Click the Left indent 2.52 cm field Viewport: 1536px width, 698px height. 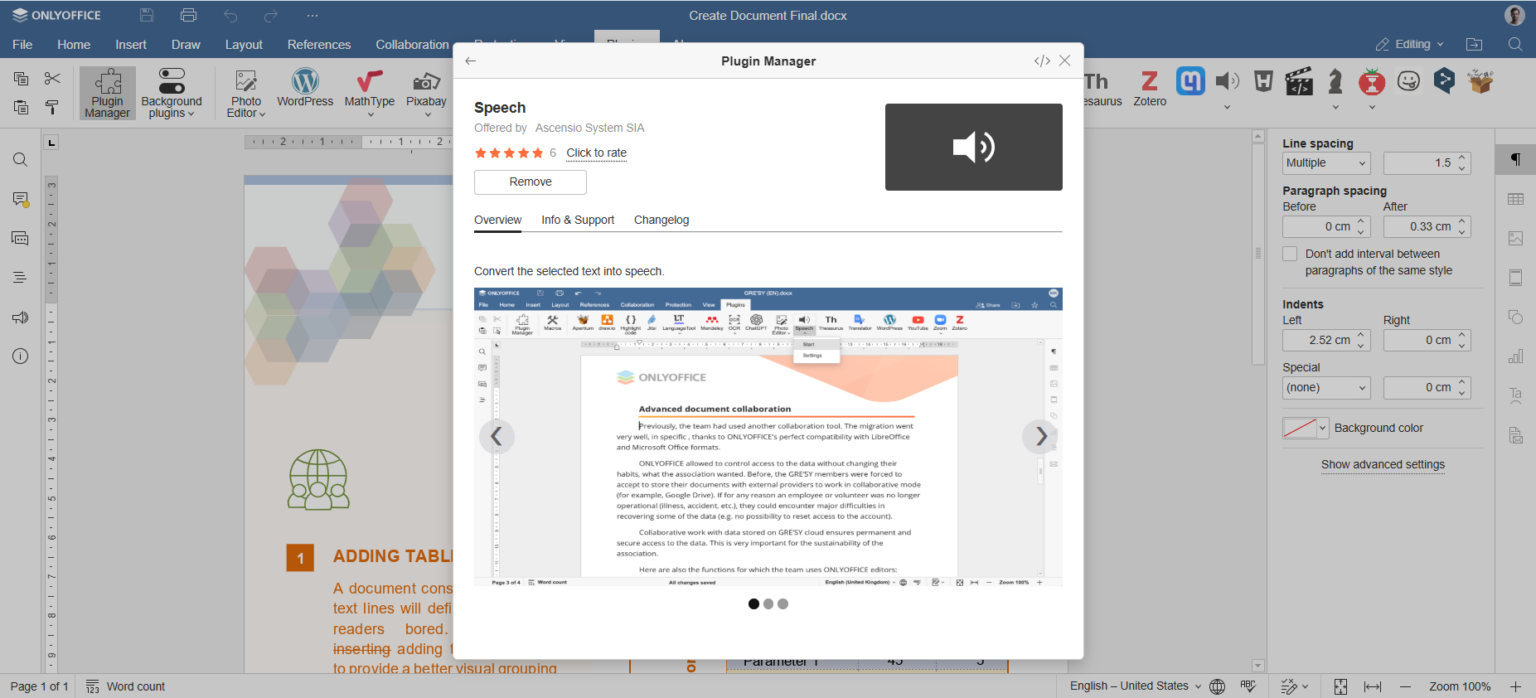1326,340
